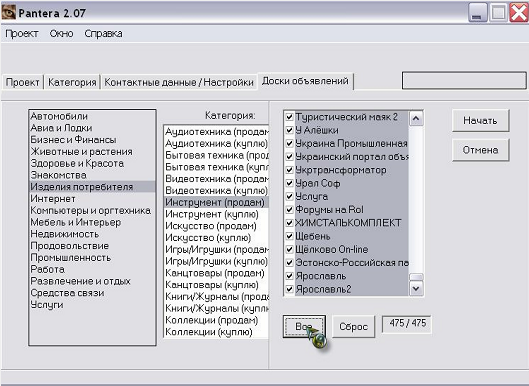The width and height of the screenshot is (529, 386).
Task: Select Инструмент (продам) category
Action: click(x=216, y=202)
